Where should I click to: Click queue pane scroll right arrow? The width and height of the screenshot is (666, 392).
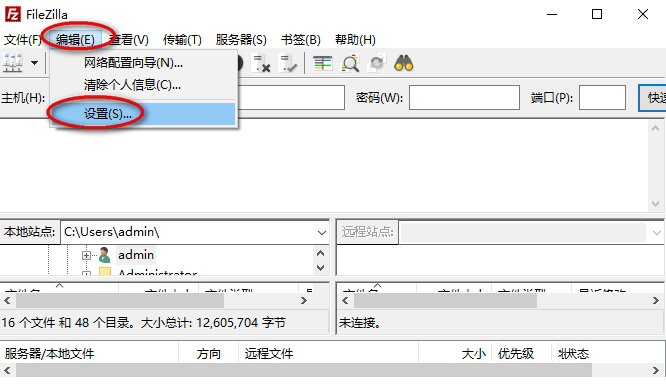(x=656, y=370)
